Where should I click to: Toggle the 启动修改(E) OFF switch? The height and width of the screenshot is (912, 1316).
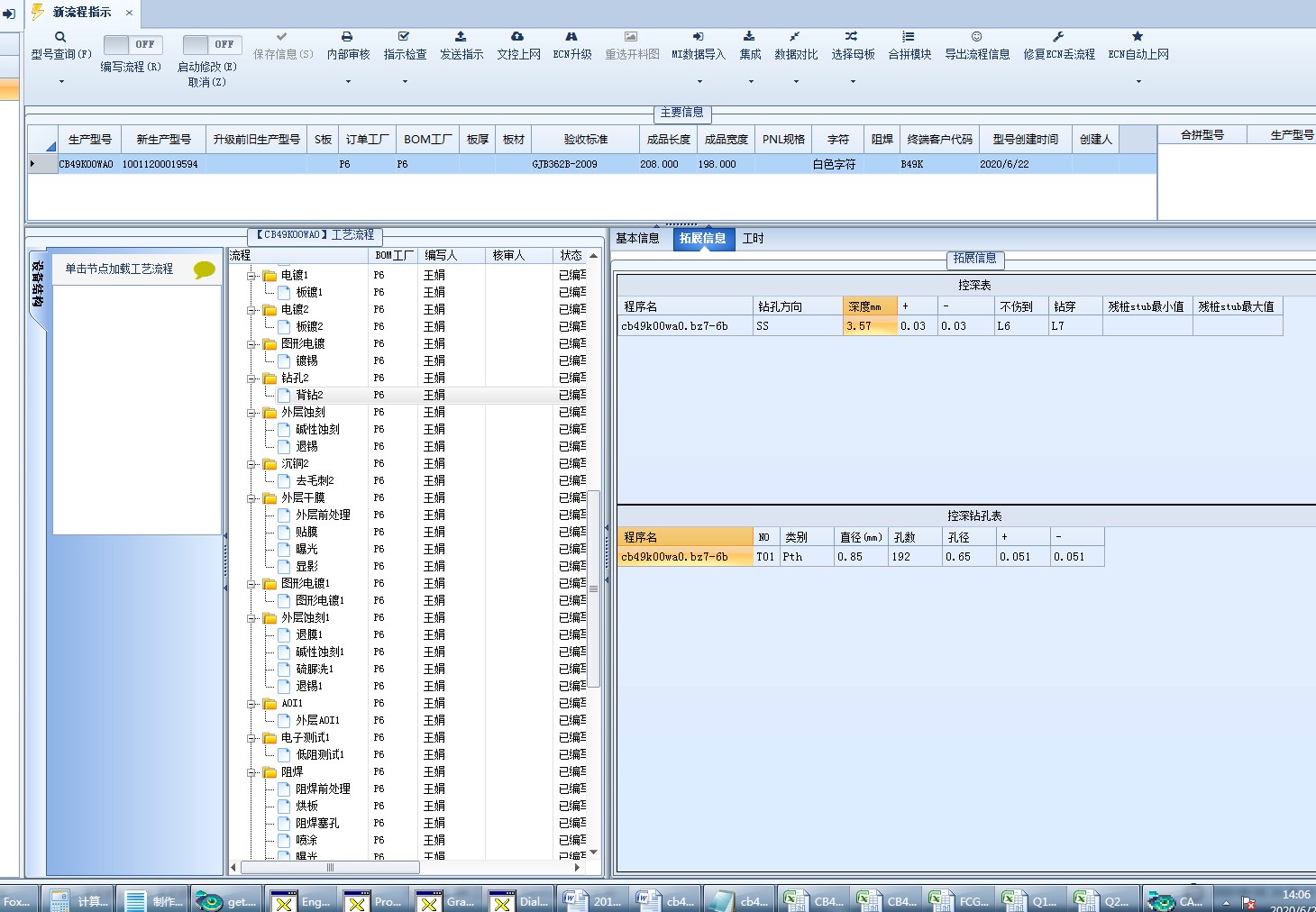211,44
